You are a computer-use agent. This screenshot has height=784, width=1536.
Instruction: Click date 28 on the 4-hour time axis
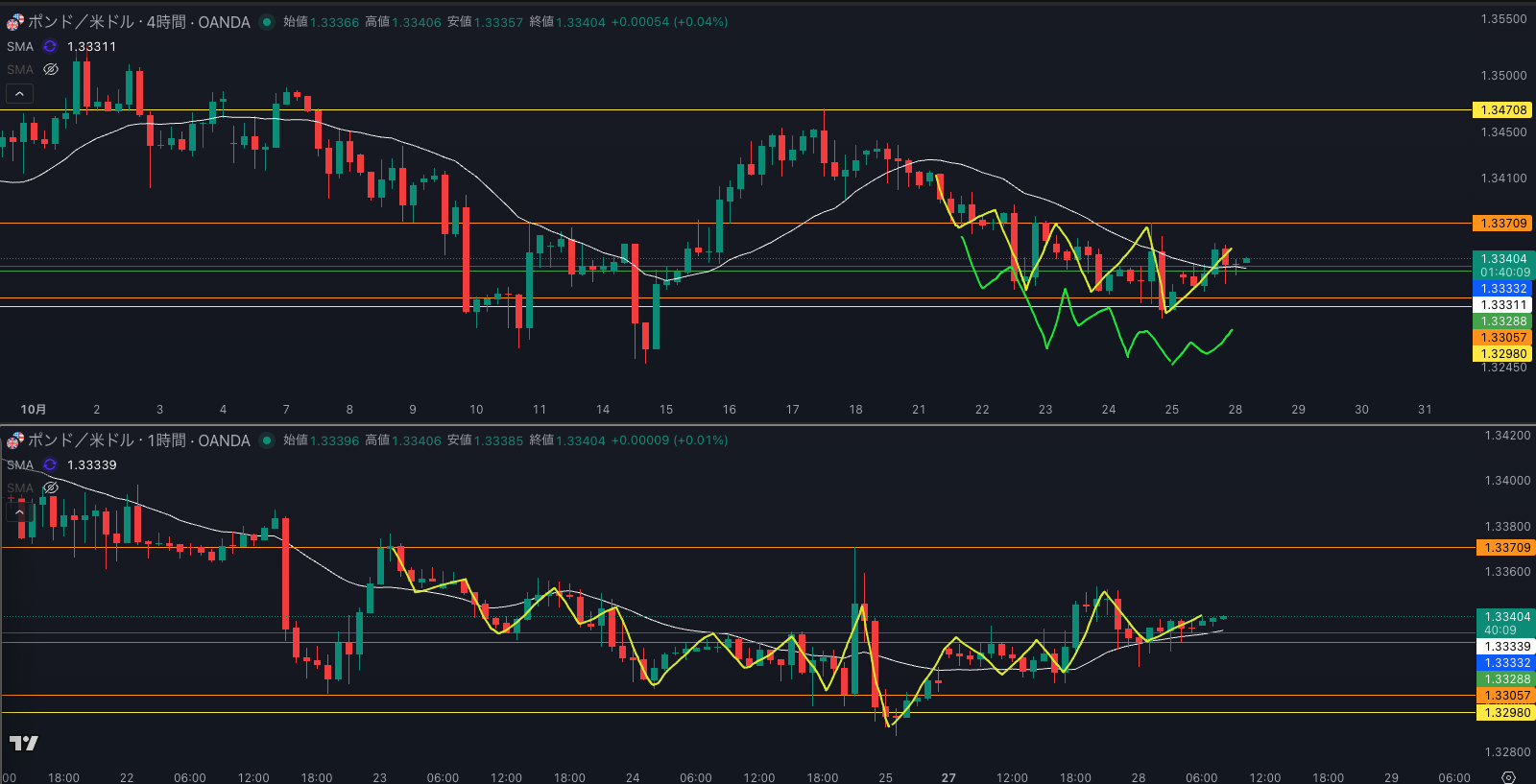coord(1235,410)
